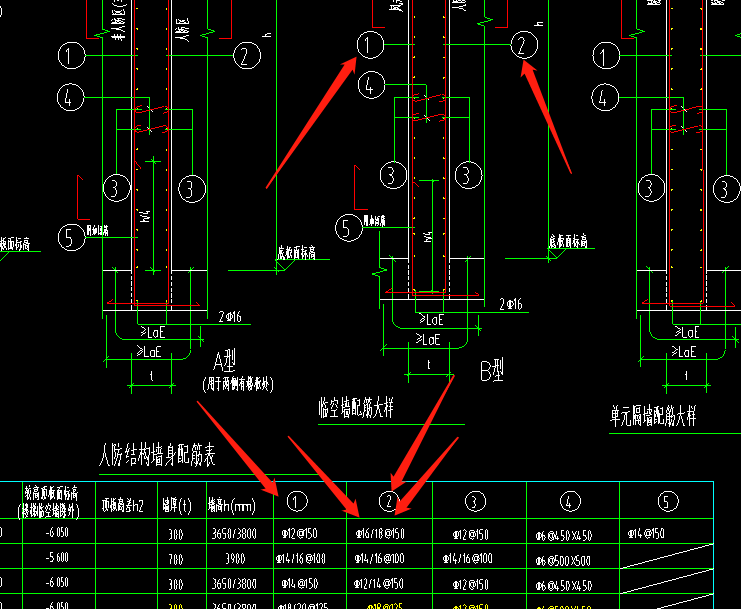Viewport: 741px width, 609px height.
Task: Select the 单元隔墙配筋大样 drawing title
Action: [x=653, y=416]
